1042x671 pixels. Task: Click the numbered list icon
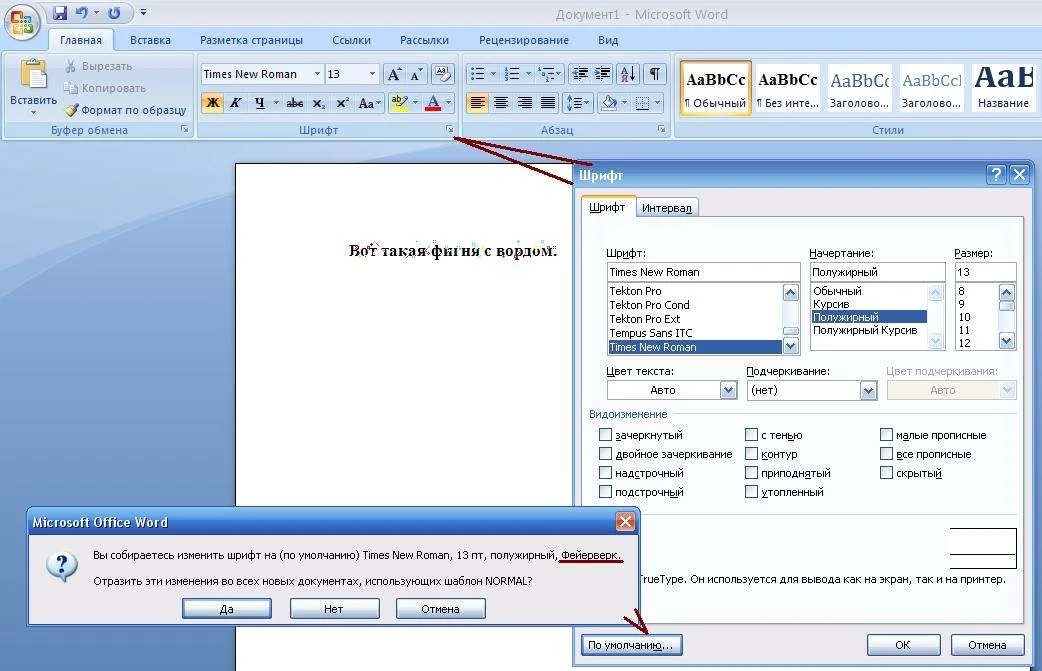[512, 74]
